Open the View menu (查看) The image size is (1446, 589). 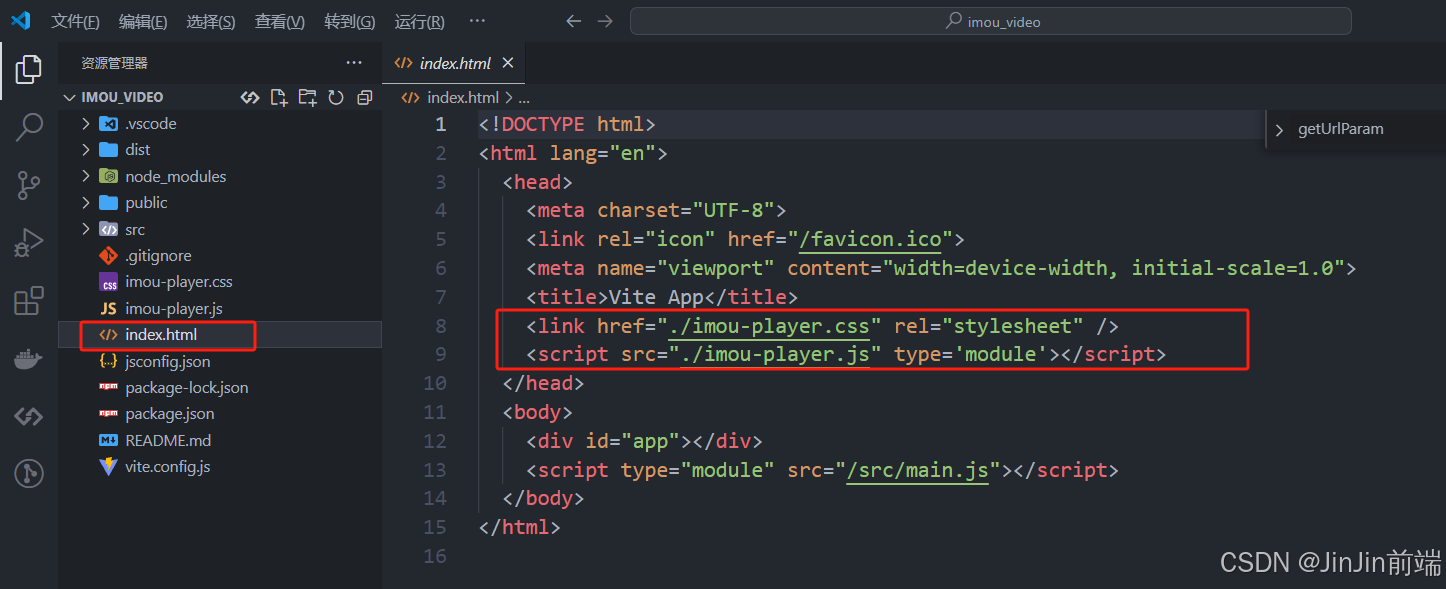[280, 21]
